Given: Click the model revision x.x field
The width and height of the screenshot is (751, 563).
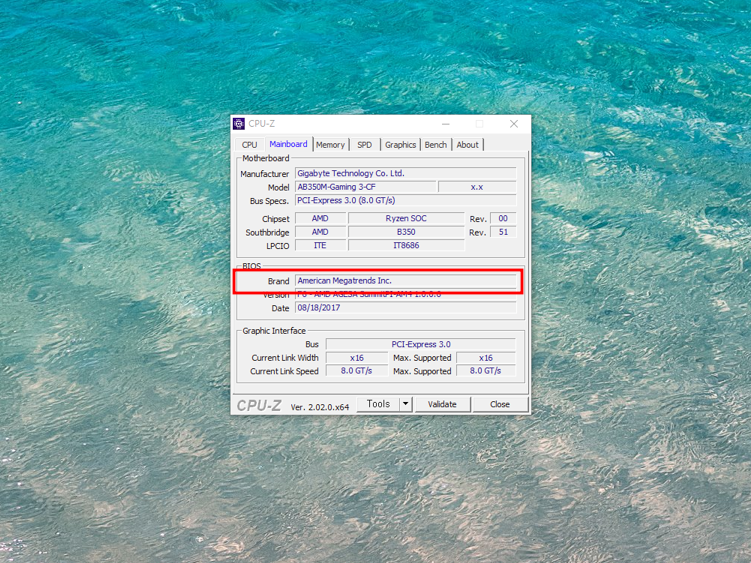Looking at the screenshot, I should pyautogui.click(x=477, y=187).
